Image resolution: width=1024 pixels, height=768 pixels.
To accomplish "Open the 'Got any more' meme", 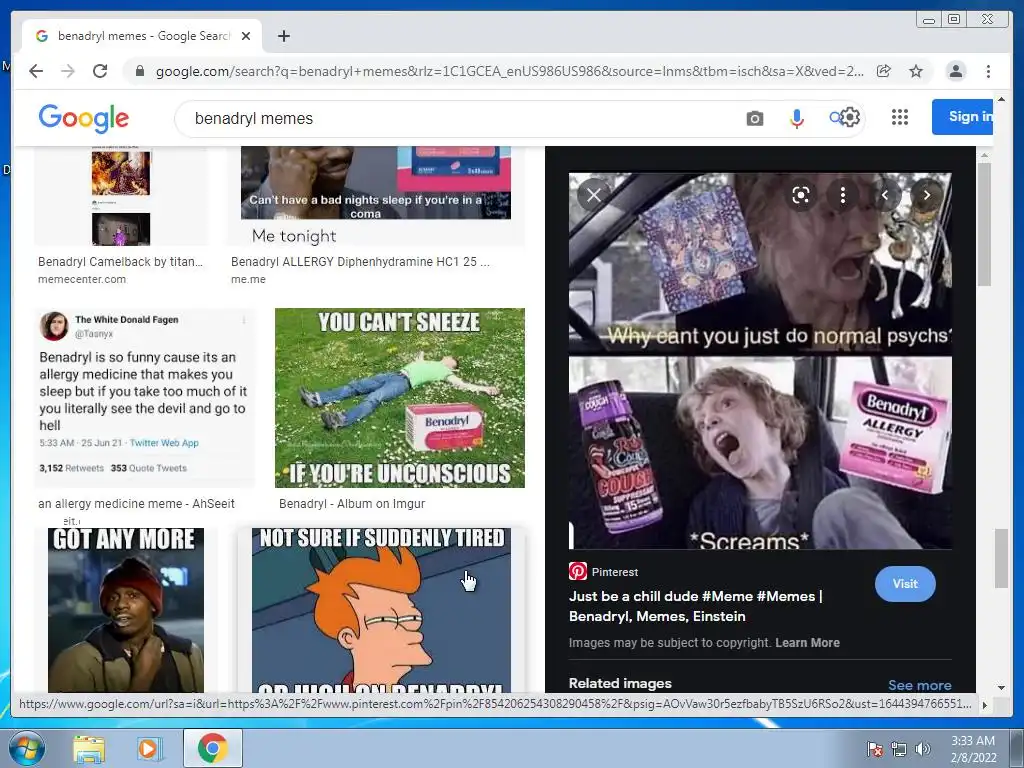I will 125,610.
